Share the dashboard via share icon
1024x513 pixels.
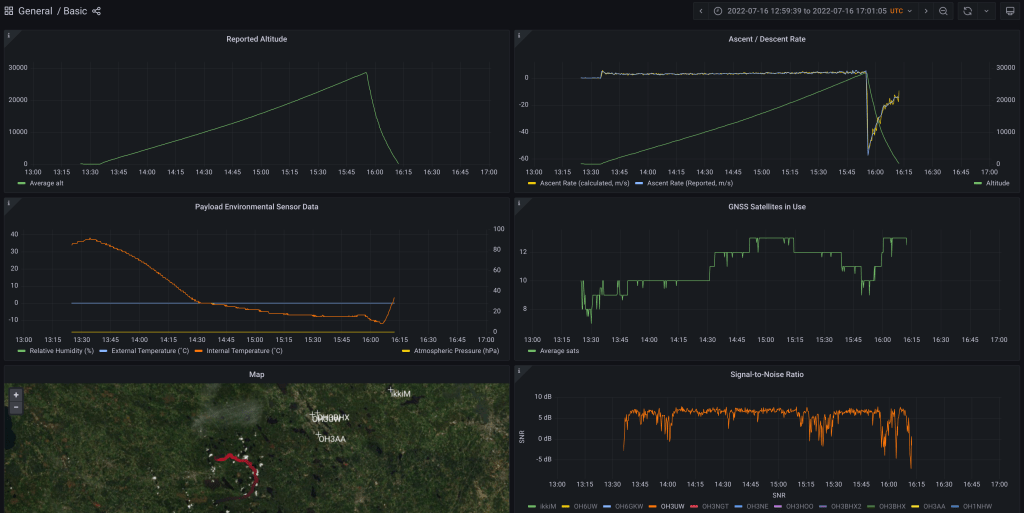(97, 11)
